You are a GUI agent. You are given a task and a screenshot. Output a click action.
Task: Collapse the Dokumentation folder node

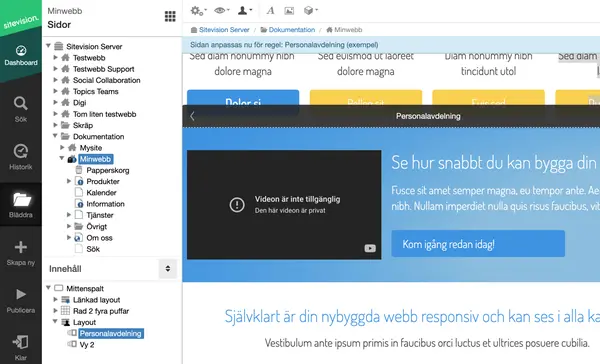point(55,136)
